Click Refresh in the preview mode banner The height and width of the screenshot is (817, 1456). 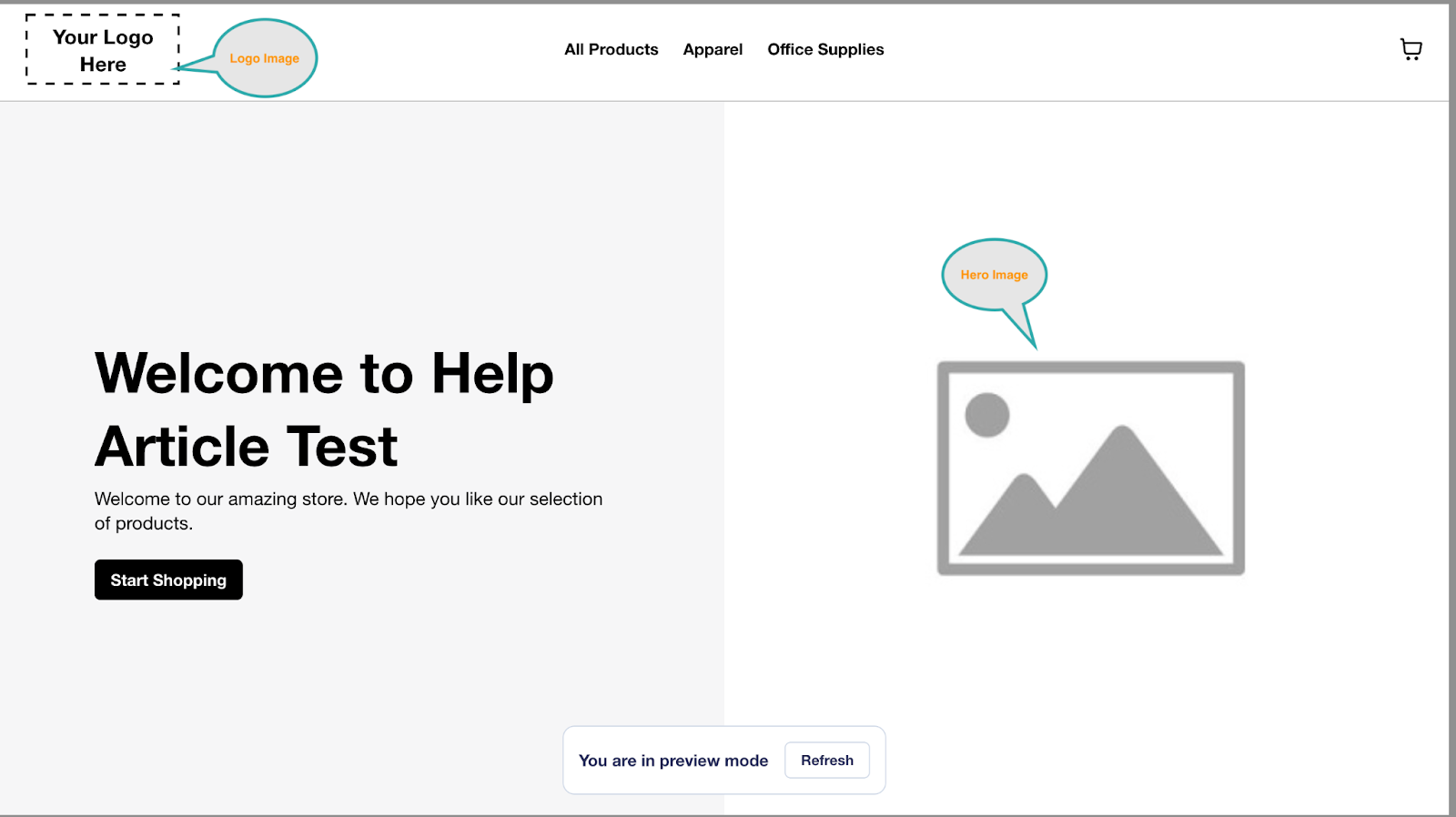pos(826,761)
